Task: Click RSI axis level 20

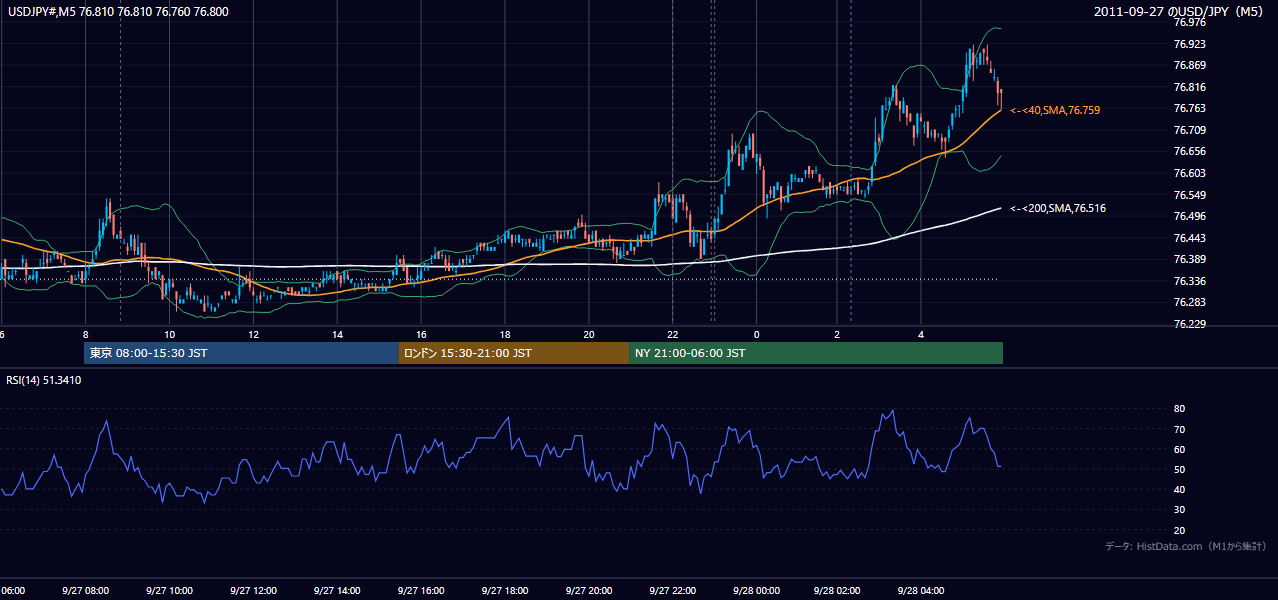Action: pyautogui.click(x=1179, y=530)
